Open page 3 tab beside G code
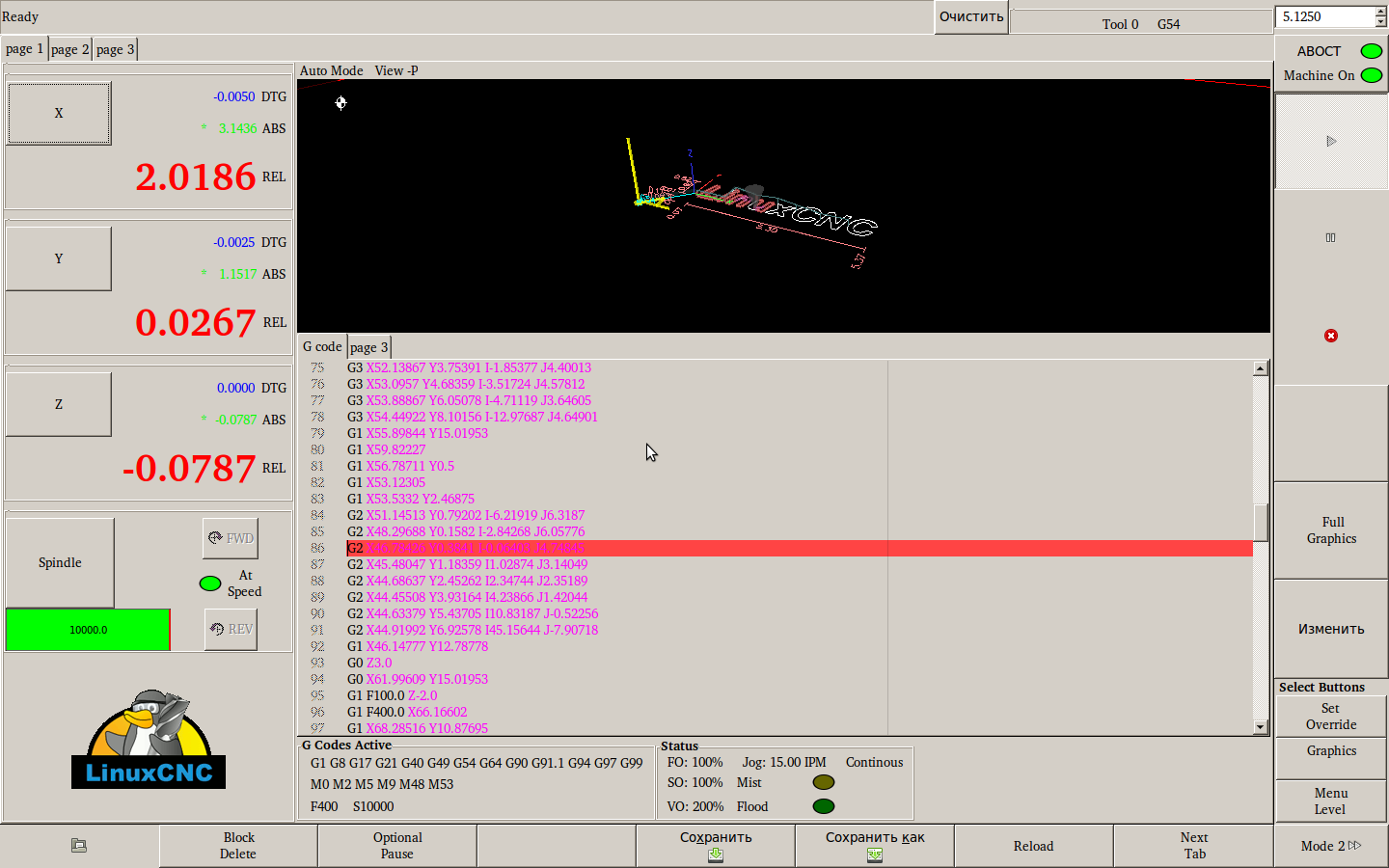This screenshot has height=868, width=1389. pos(368,347)
